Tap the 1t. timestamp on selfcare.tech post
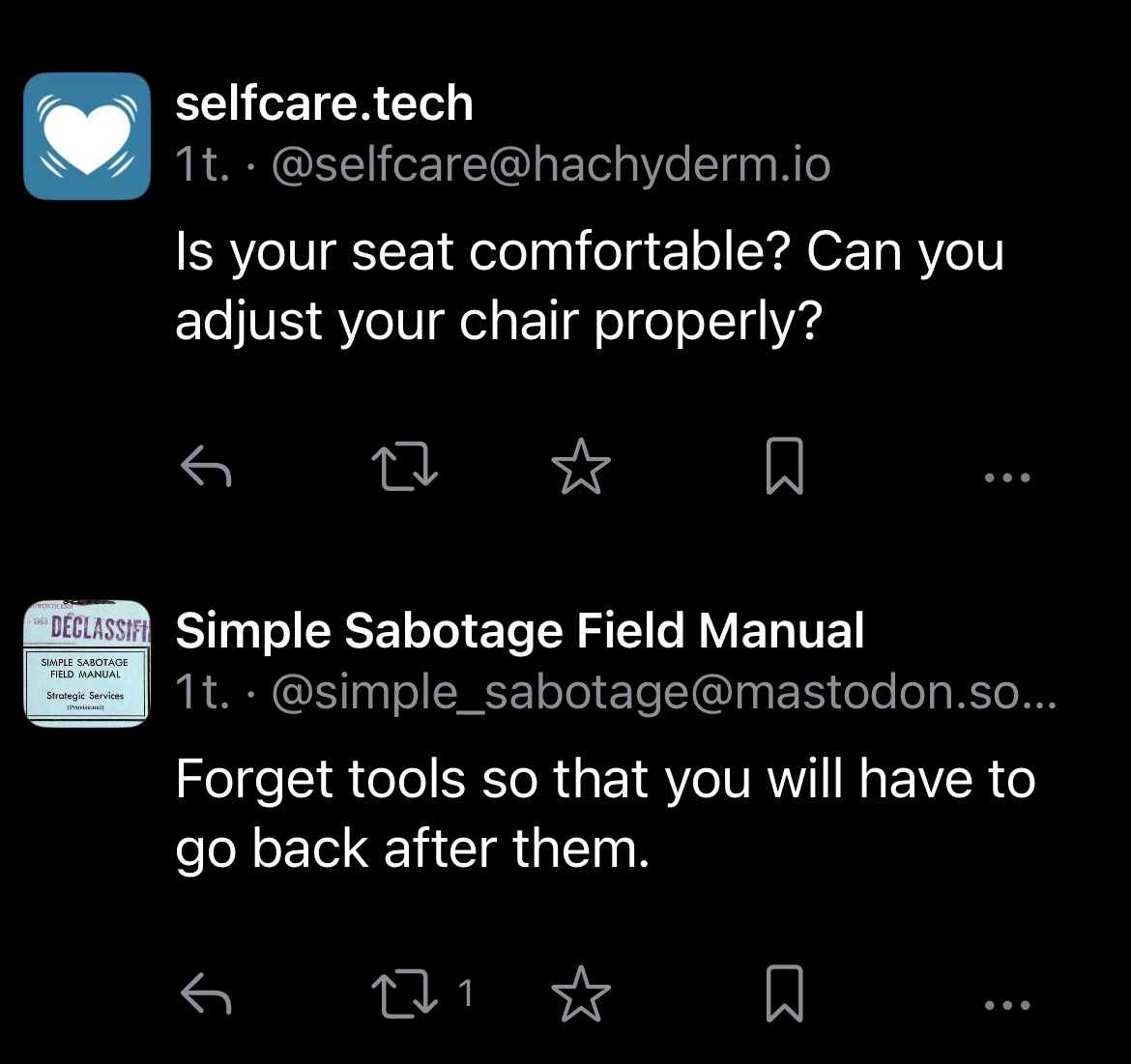Image resolution: width=1131 pixels, height=1064 pixels. coord(202,165)
